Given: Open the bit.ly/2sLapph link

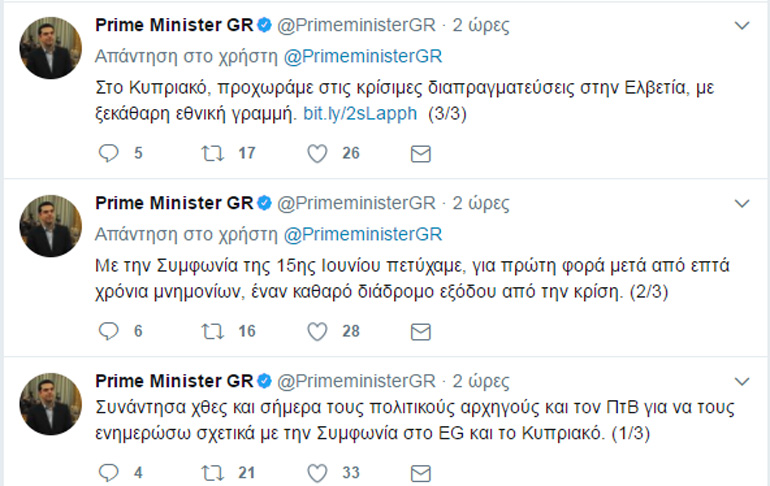Looking at the screenshot, I should pos(359,113).
